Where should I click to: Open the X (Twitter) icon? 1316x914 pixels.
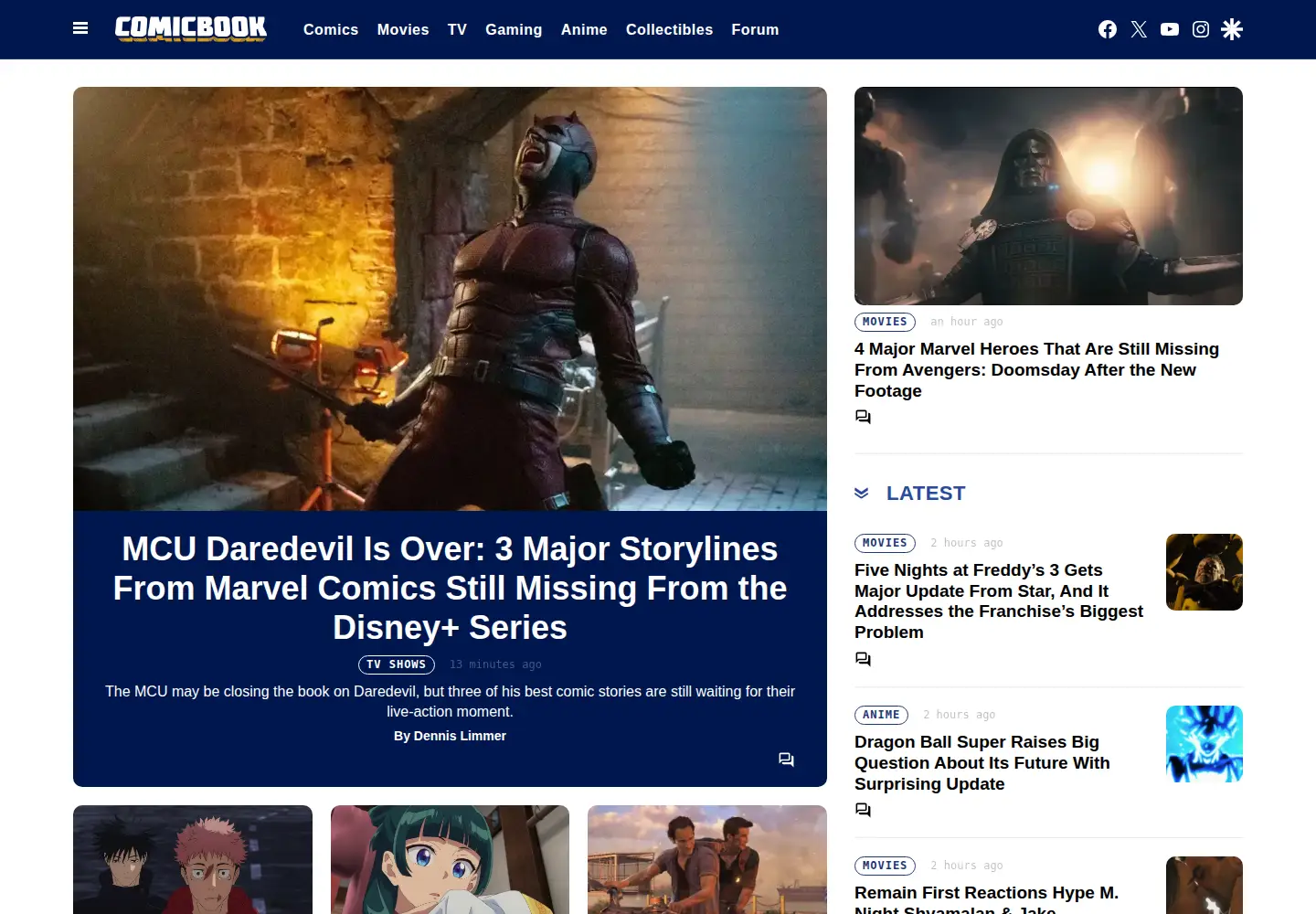1139,29
